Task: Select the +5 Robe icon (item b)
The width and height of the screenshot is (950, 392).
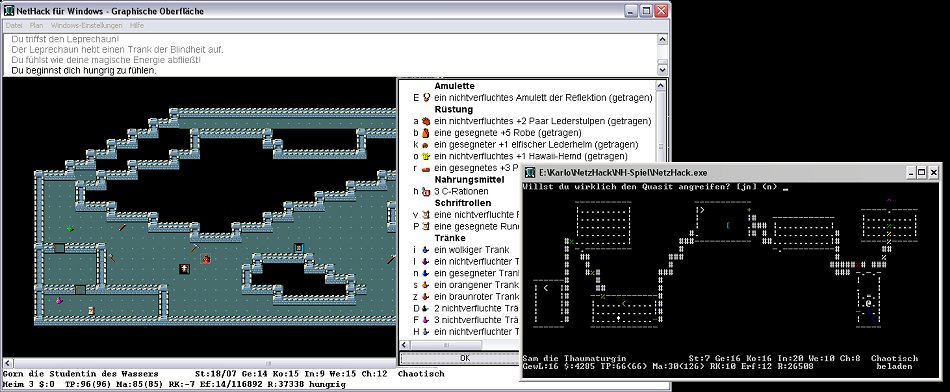Action: pos(426,133)
